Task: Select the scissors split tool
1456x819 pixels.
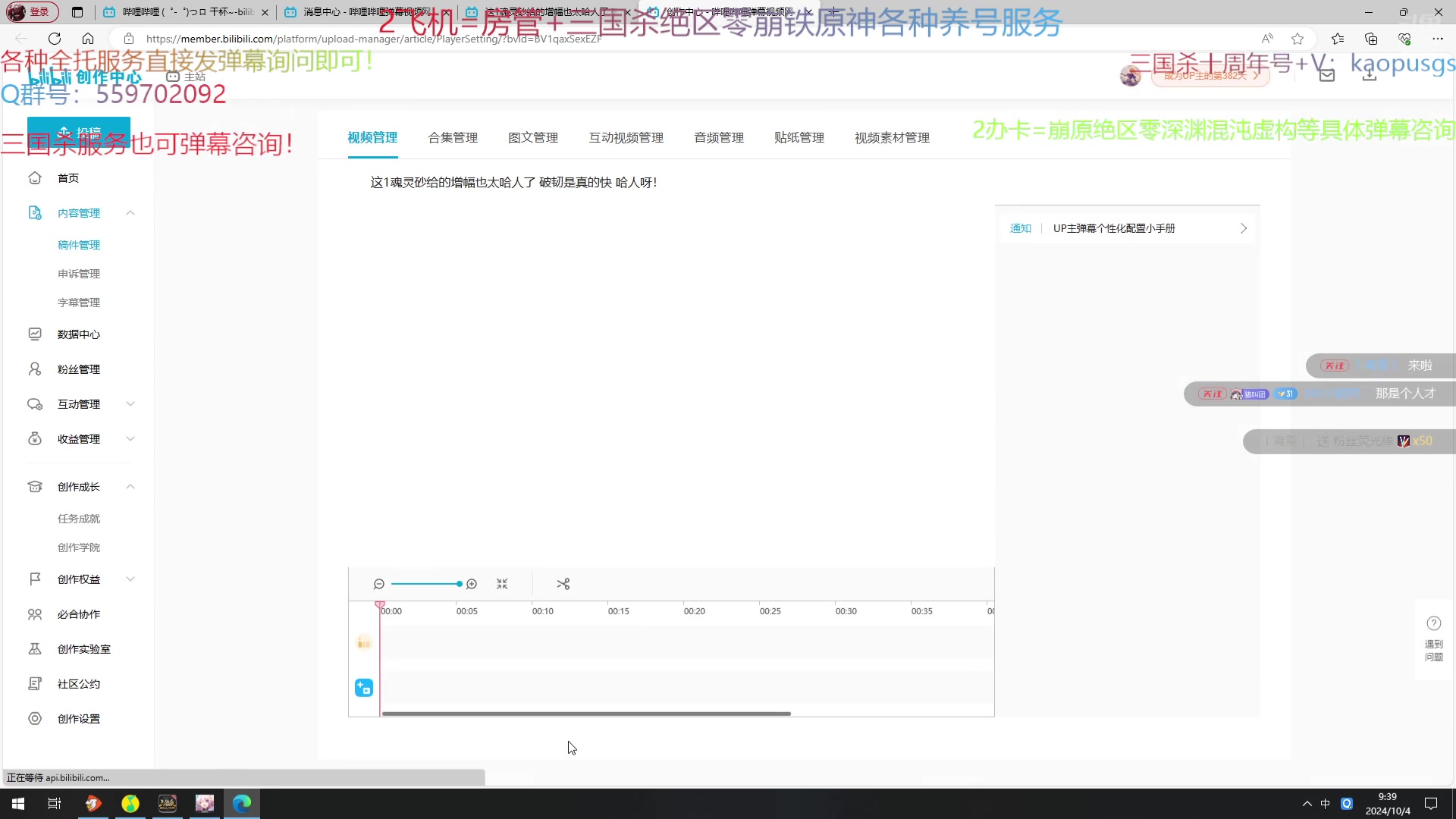Action: coord(563,584)
